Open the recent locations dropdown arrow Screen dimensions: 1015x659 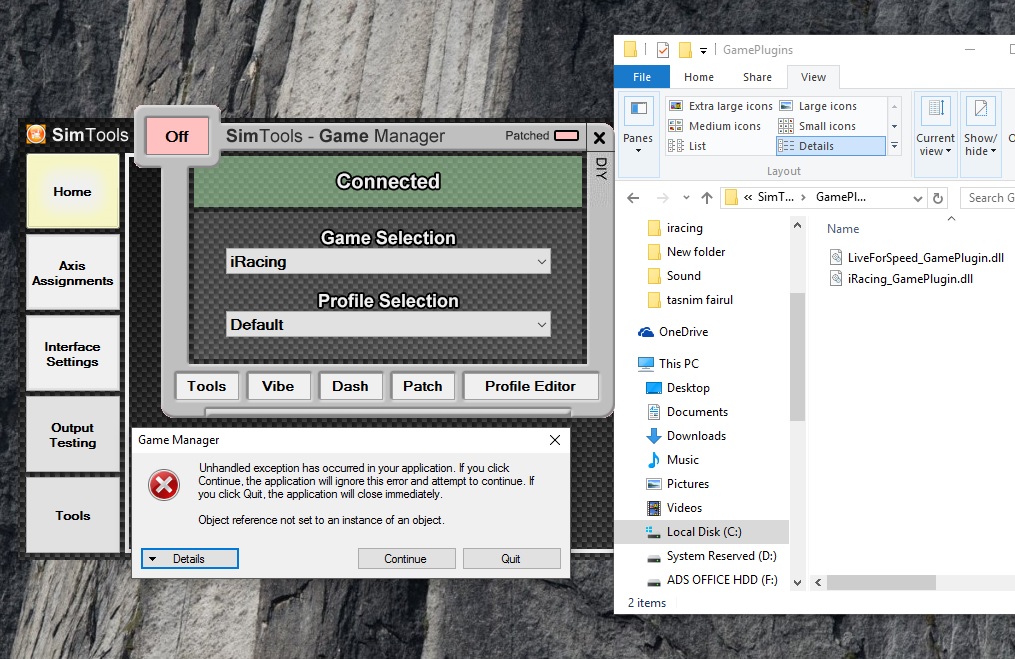[x=686, y=198]
